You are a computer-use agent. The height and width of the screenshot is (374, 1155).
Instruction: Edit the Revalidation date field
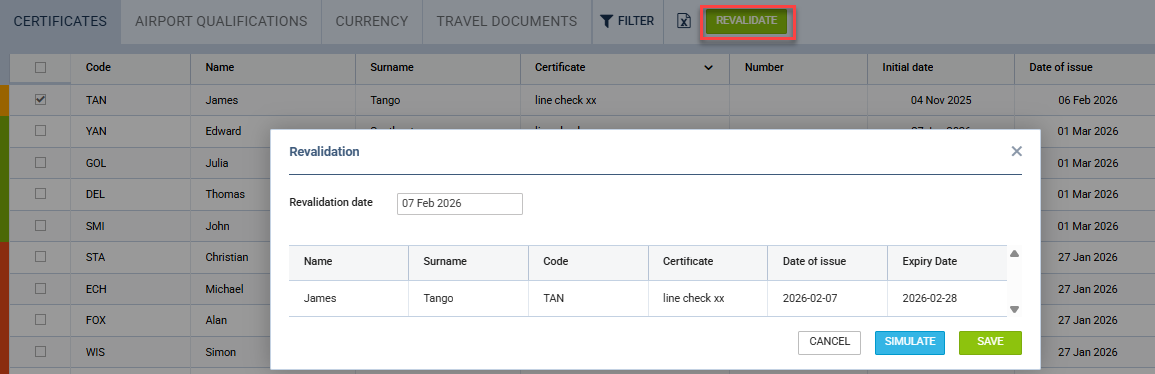(460, 204)
